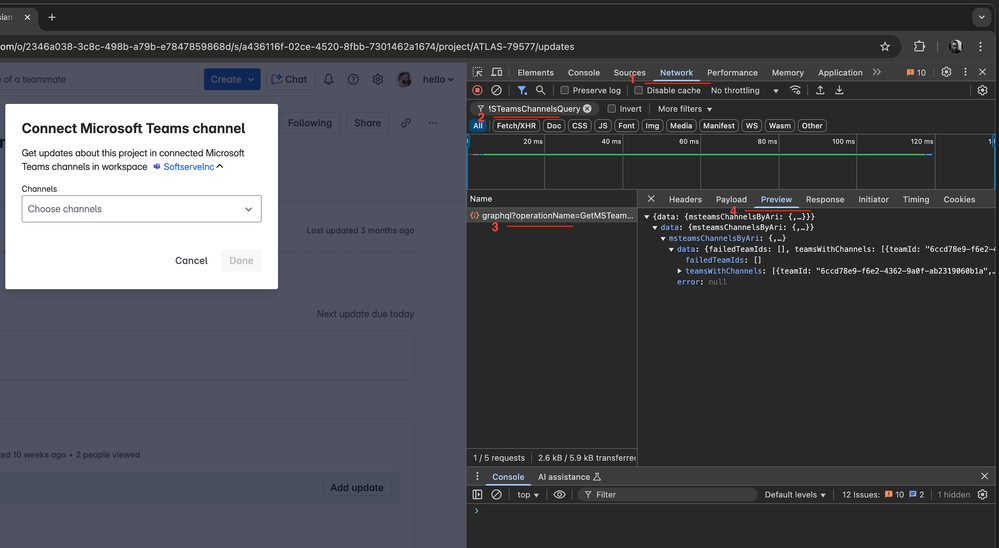Enable the Disable cache checkbox
Viewport: 999px width, 548px height.
pyautogui.click(x=639, y=90)
